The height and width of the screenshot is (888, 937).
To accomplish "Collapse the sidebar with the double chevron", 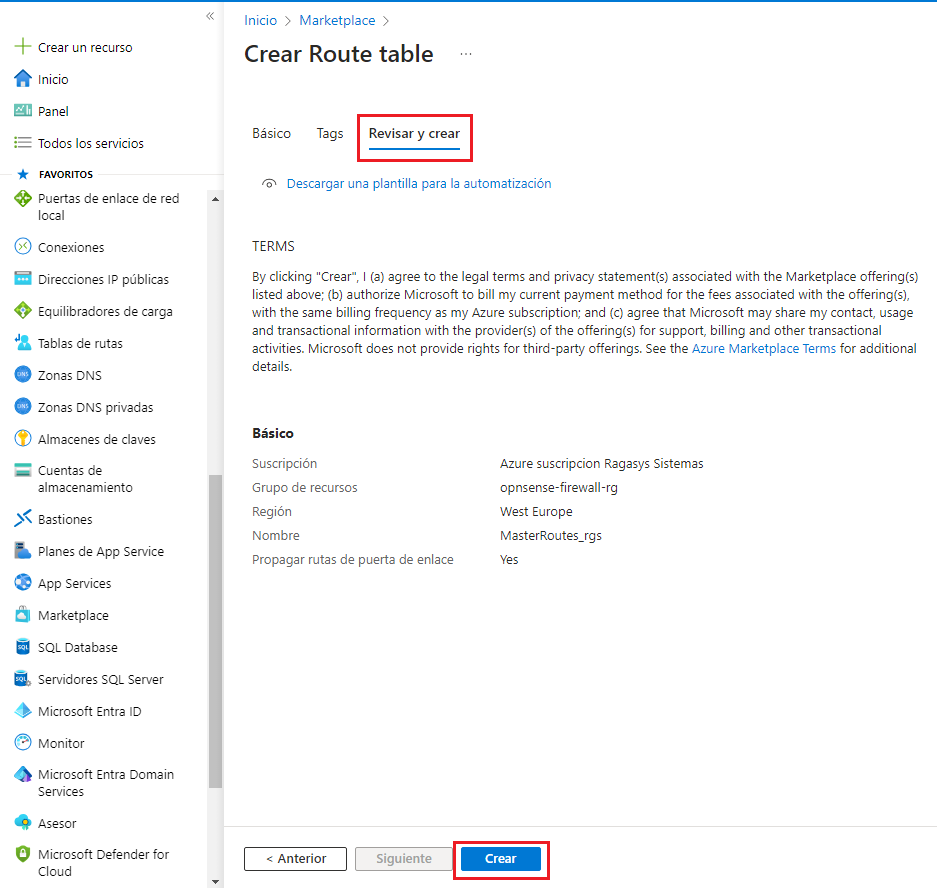I will point(210,16).
